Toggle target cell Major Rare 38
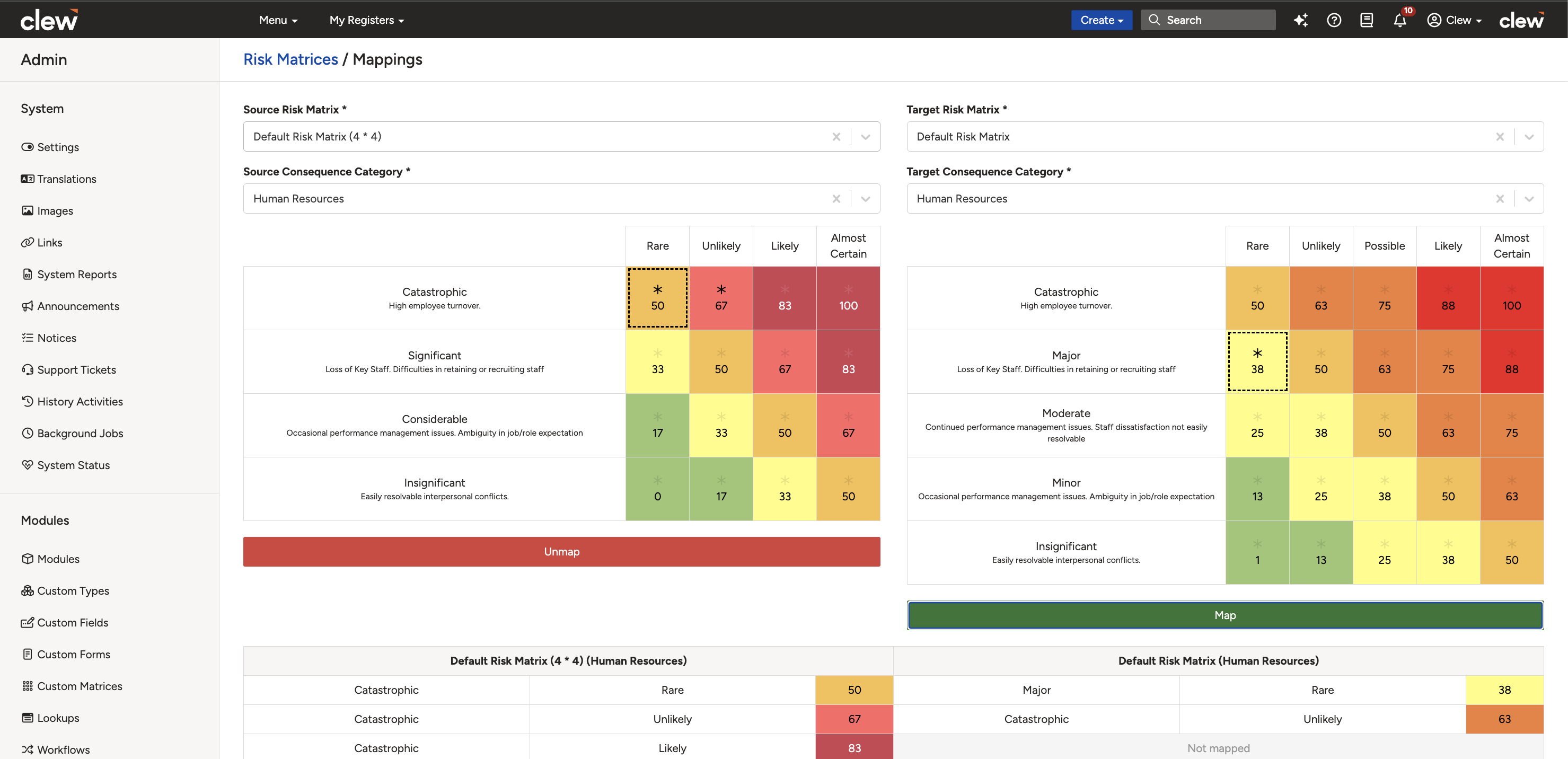The image size is (1568, 759). 1257,361
